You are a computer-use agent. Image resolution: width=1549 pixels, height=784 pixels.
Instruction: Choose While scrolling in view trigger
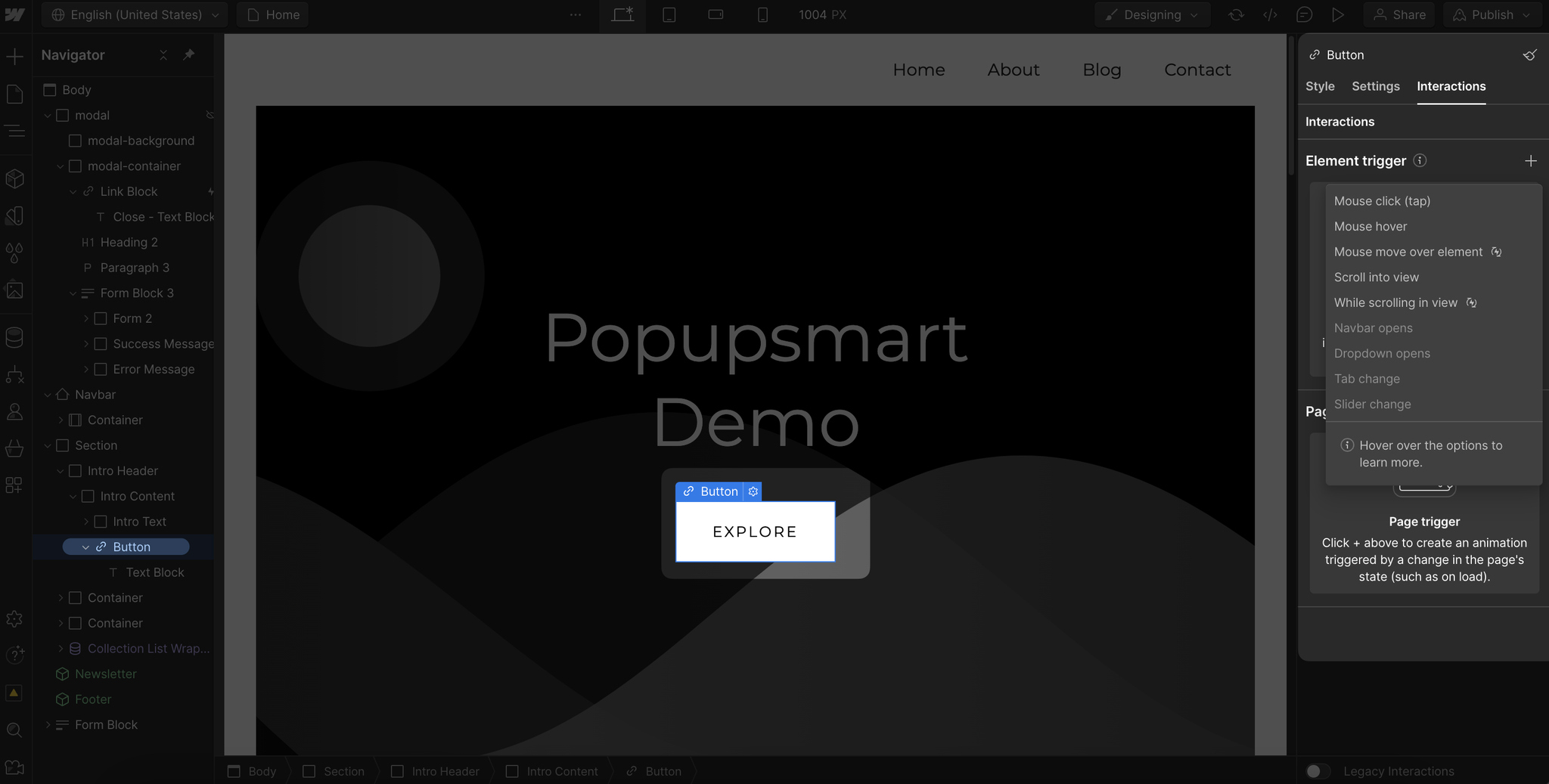tap(1433, 302)
